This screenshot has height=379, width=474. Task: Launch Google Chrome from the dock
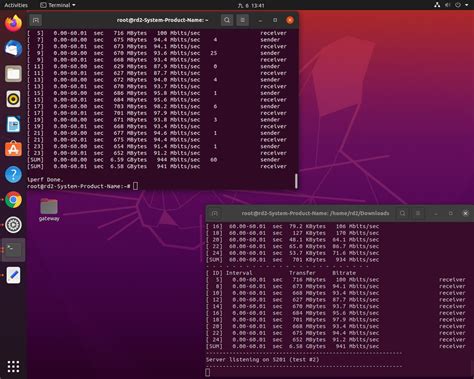point(13,200)
